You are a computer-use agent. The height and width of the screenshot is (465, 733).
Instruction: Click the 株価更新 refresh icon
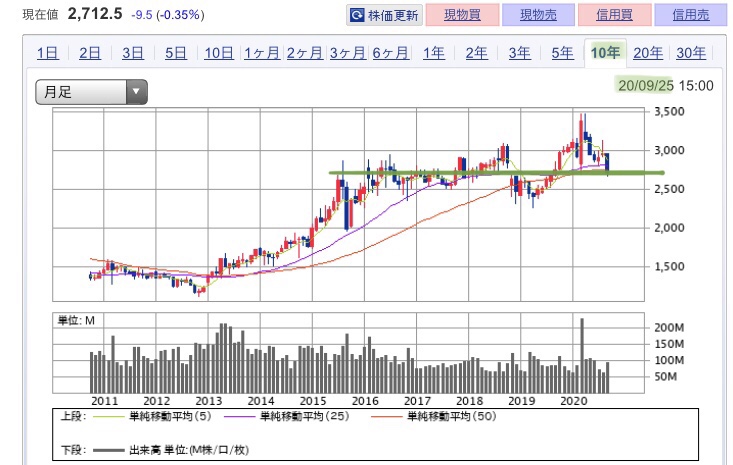point(358,16)
